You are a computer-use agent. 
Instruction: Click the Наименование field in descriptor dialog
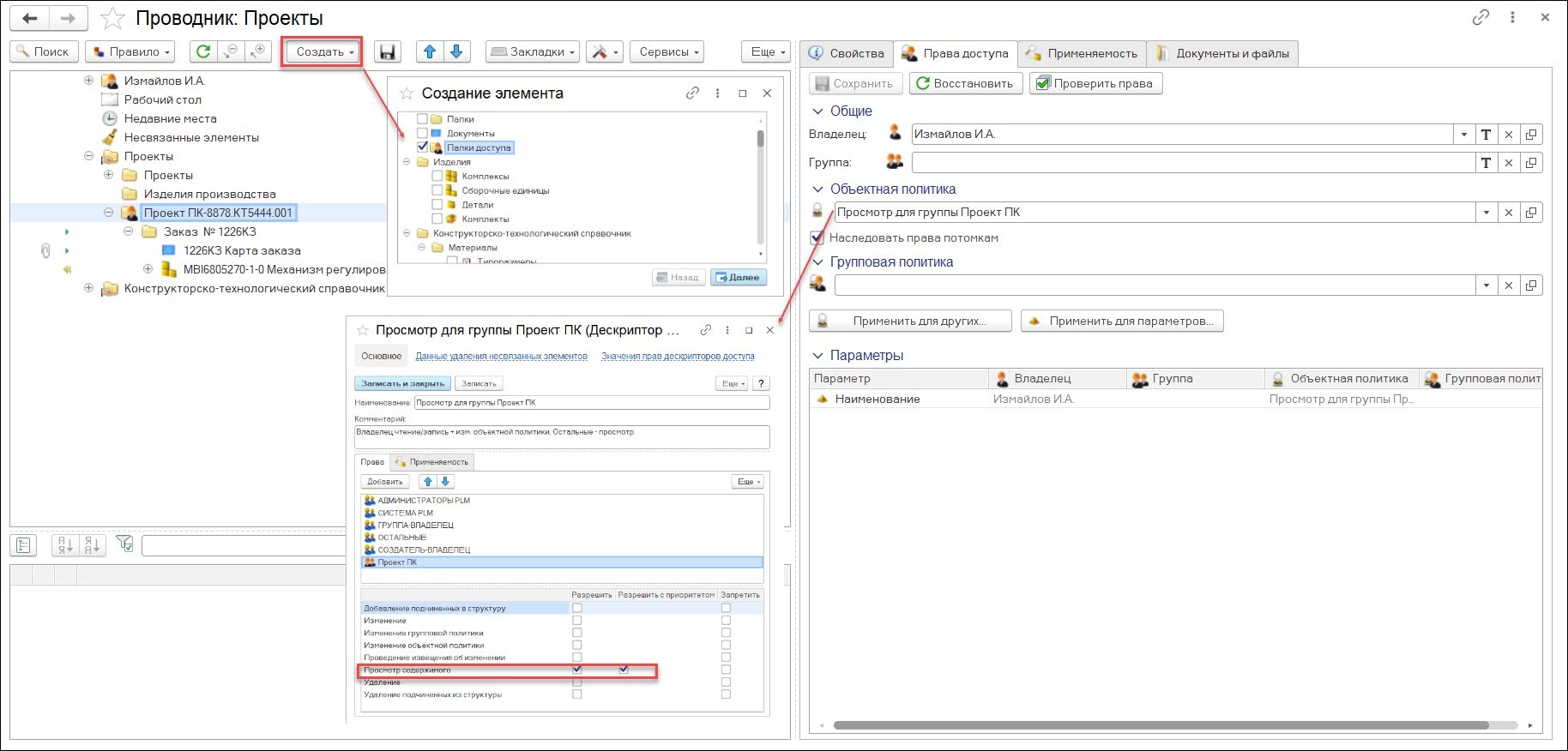click(592, 402)
